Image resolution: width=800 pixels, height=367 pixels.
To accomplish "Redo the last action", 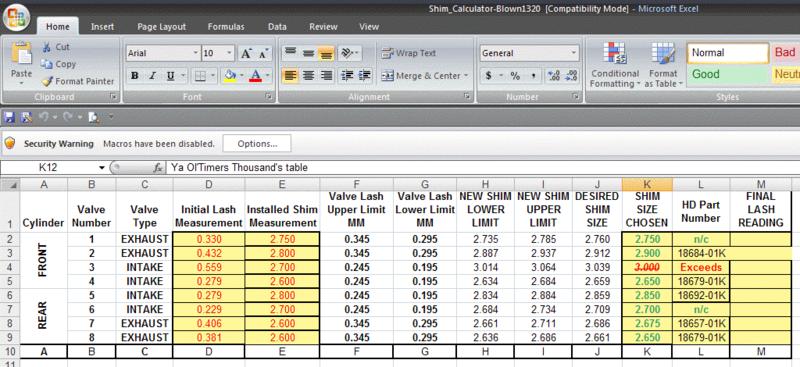I will (x=67, y=117).
